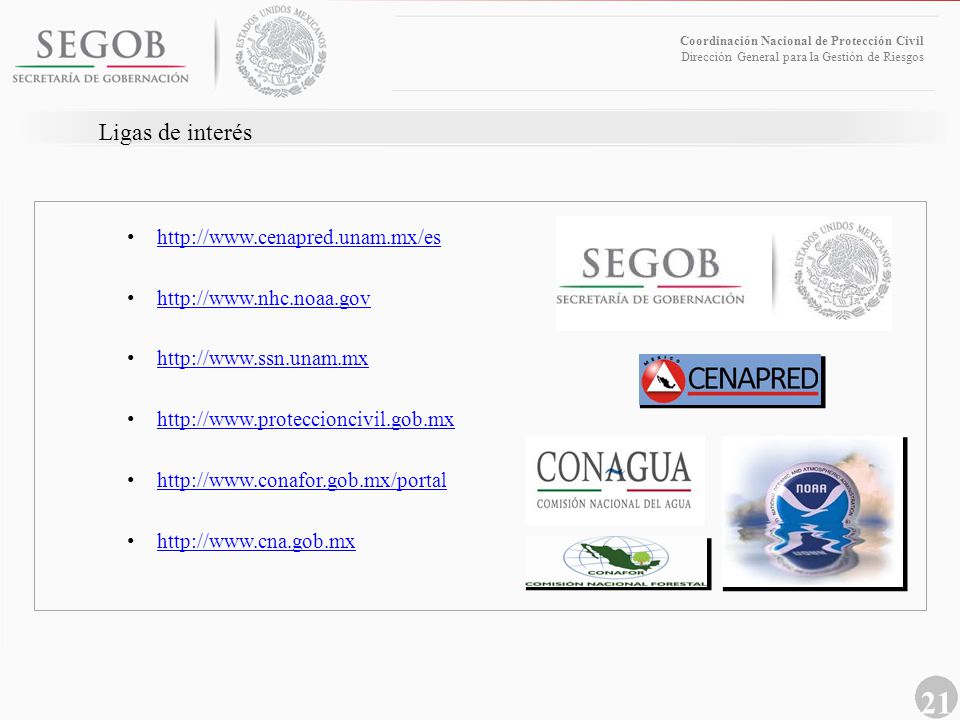The height and width of the screenshot is (720, 960).
Task: Follow the www.cna.gob.mx link
Action: click(x=256, y=541)
